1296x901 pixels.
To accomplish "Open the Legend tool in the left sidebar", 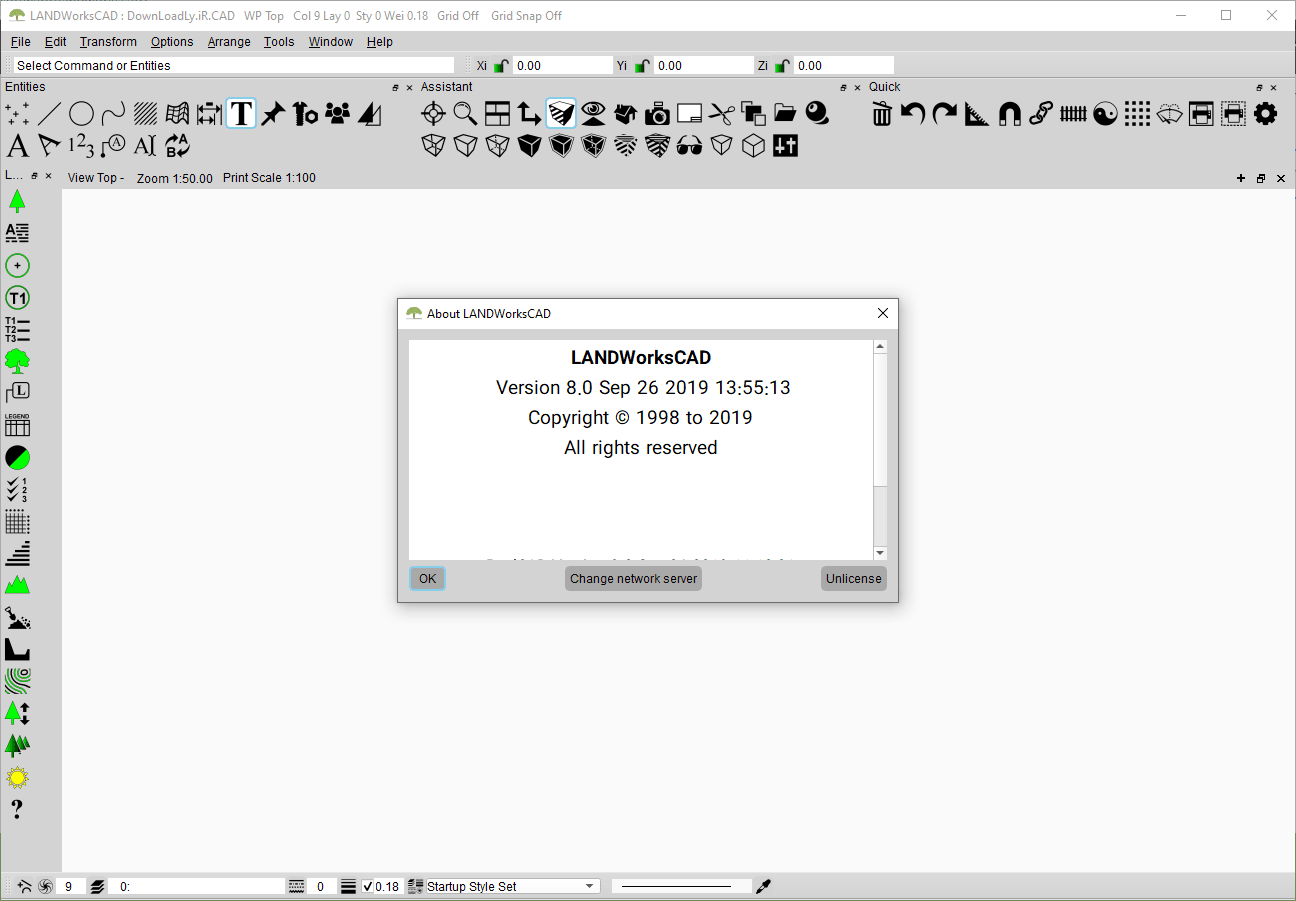I will (17, 424).
